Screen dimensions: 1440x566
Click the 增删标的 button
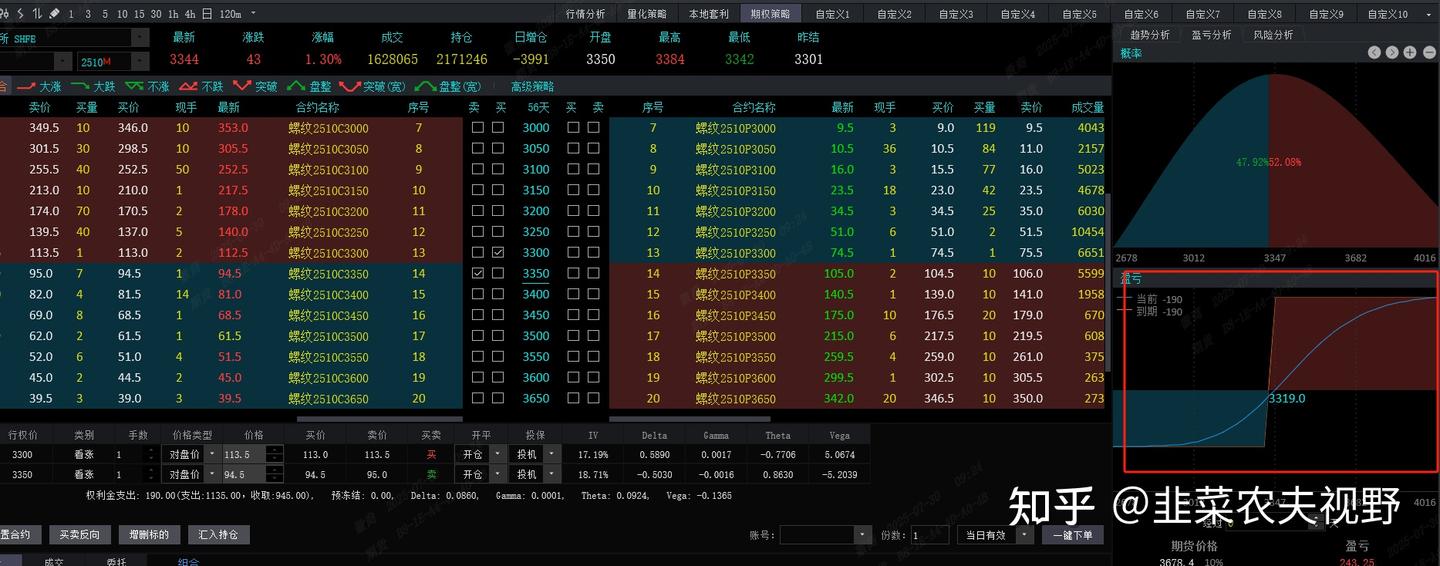150,535
